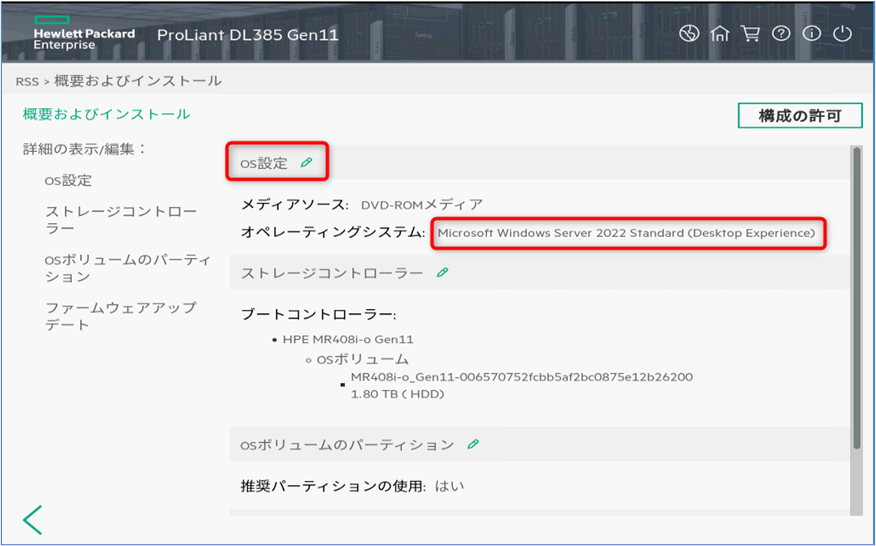Click the information icon in header
This screenshot has height=546, width=876.
click(x=811, y=34)
